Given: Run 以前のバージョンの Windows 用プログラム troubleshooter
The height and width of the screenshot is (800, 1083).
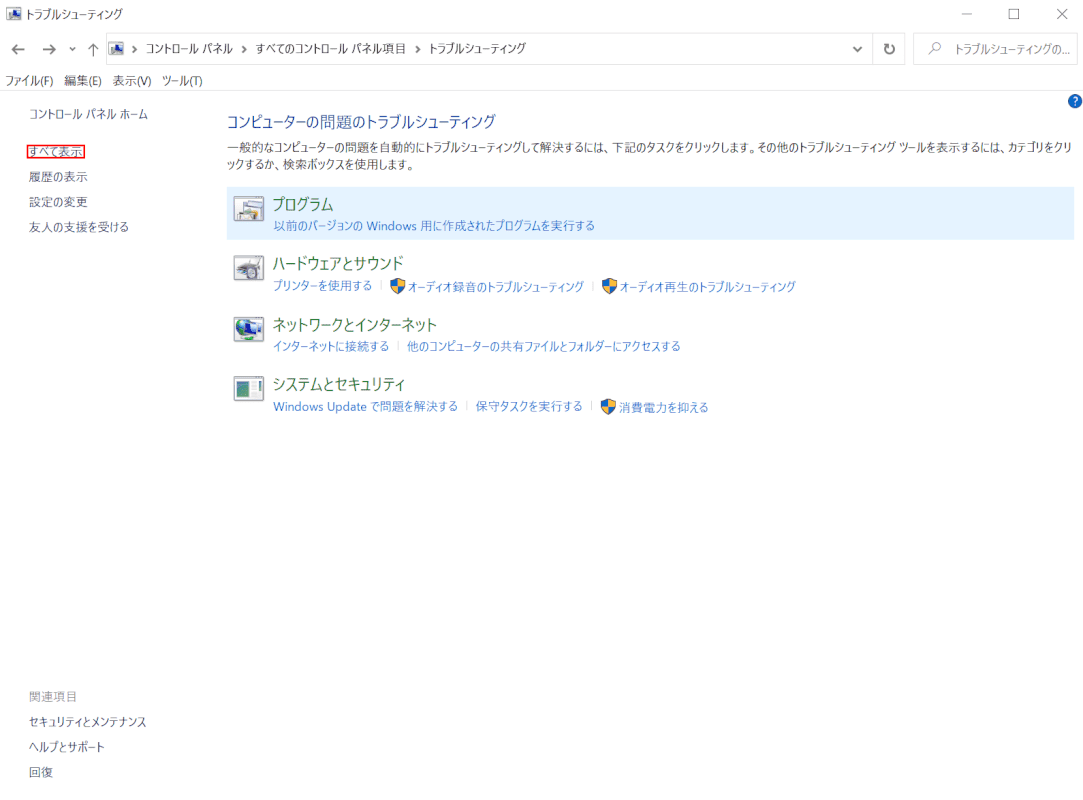Looking at the screenshot, I should pos(434,226).
